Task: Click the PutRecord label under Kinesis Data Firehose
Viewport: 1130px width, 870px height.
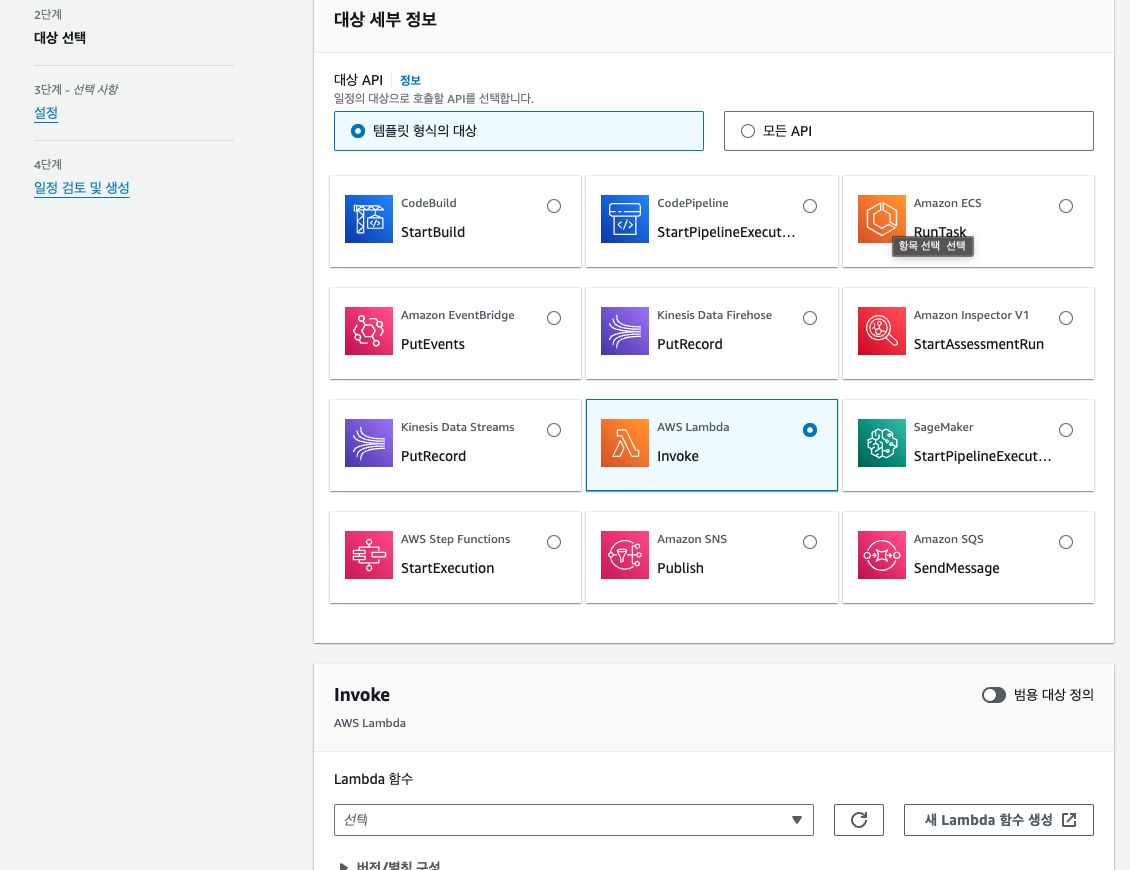Action: click(690, 344)
